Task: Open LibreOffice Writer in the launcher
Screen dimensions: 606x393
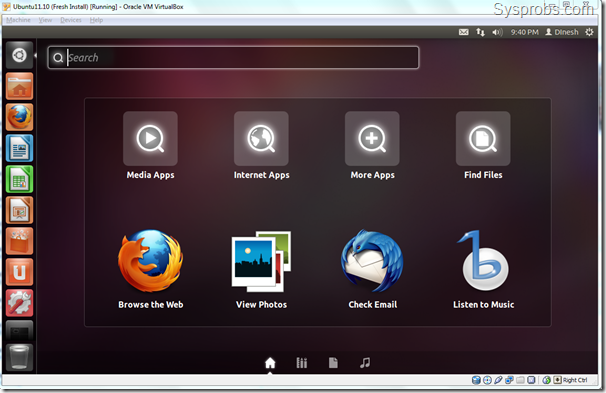Action: point(19,148)
